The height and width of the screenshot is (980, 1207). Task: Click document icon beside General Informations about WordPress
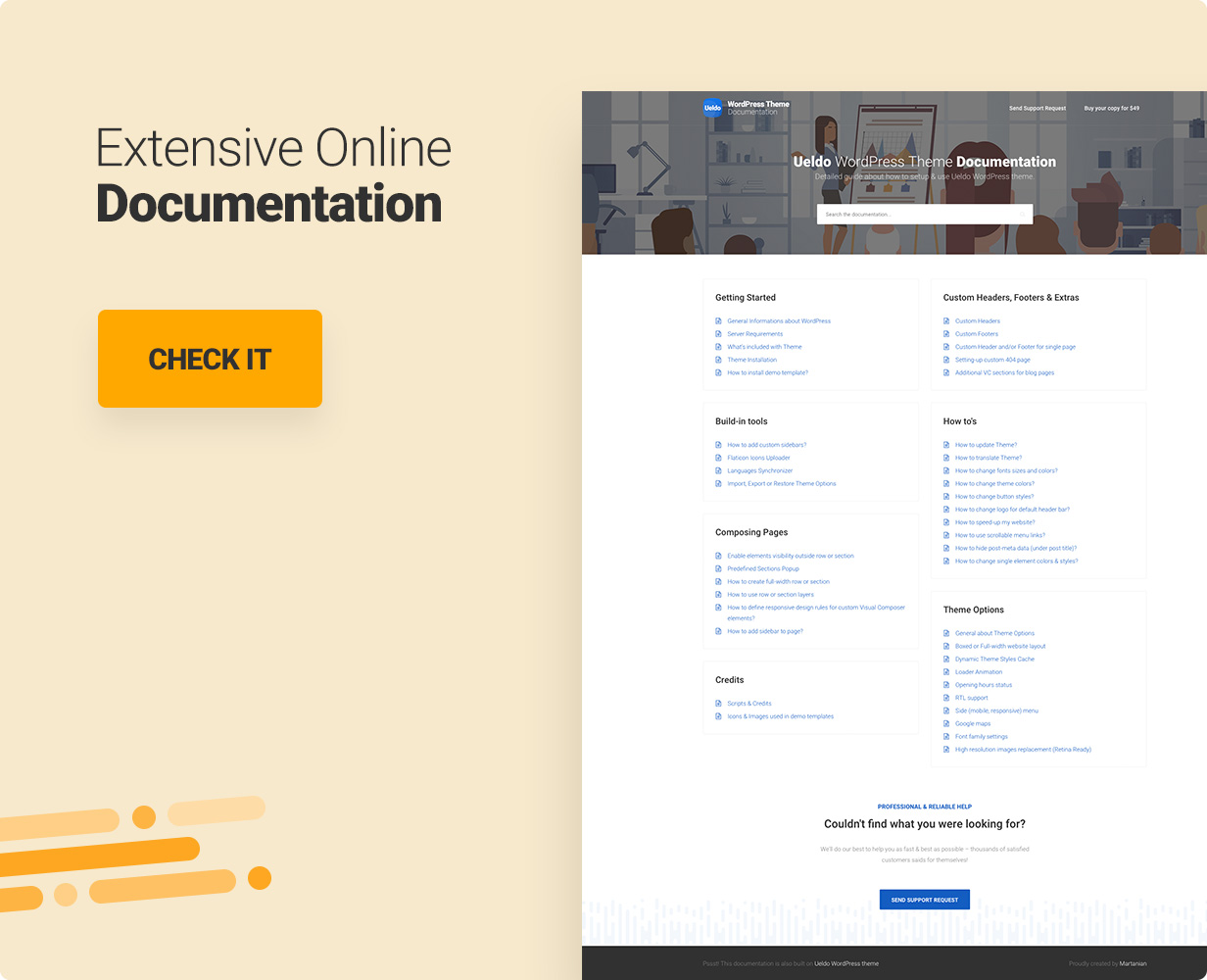(718, 321)
